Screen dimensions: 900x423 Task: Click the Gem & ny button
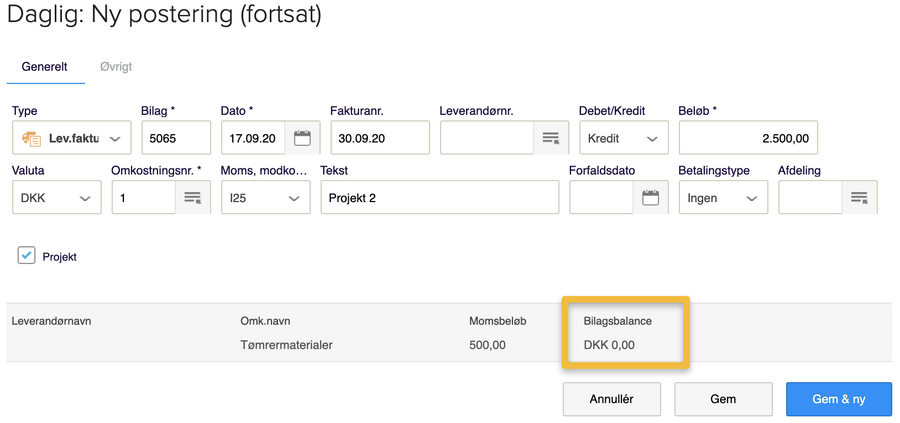(x=838, y=399)
